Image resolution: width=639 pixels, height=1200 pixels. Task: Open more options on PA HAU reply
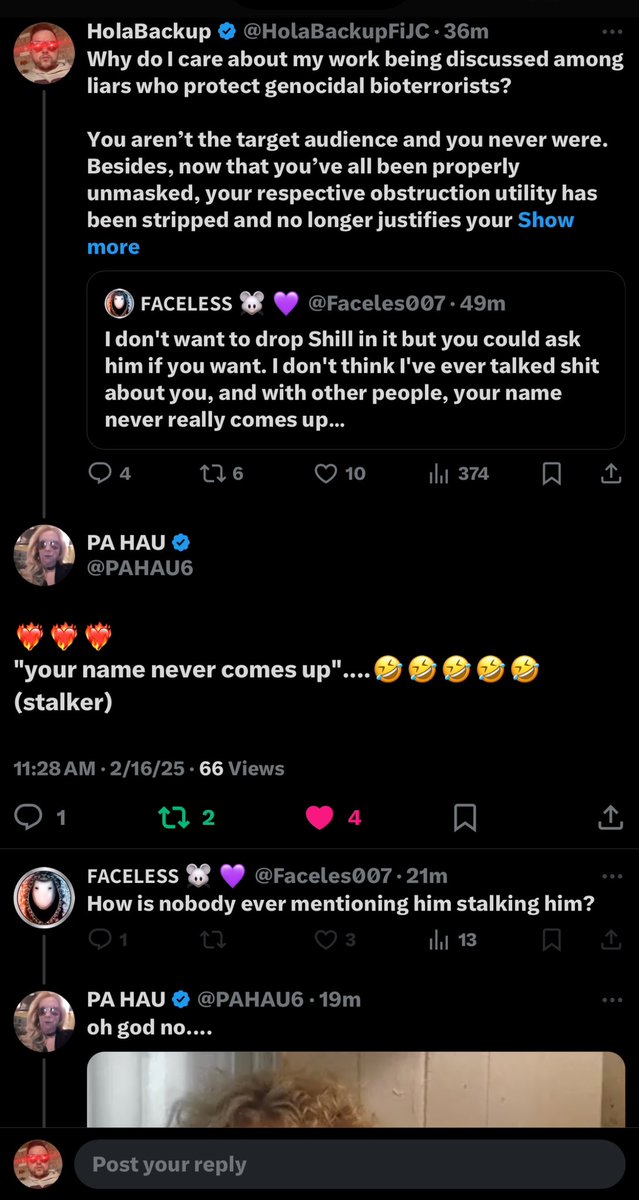(611, 999)
